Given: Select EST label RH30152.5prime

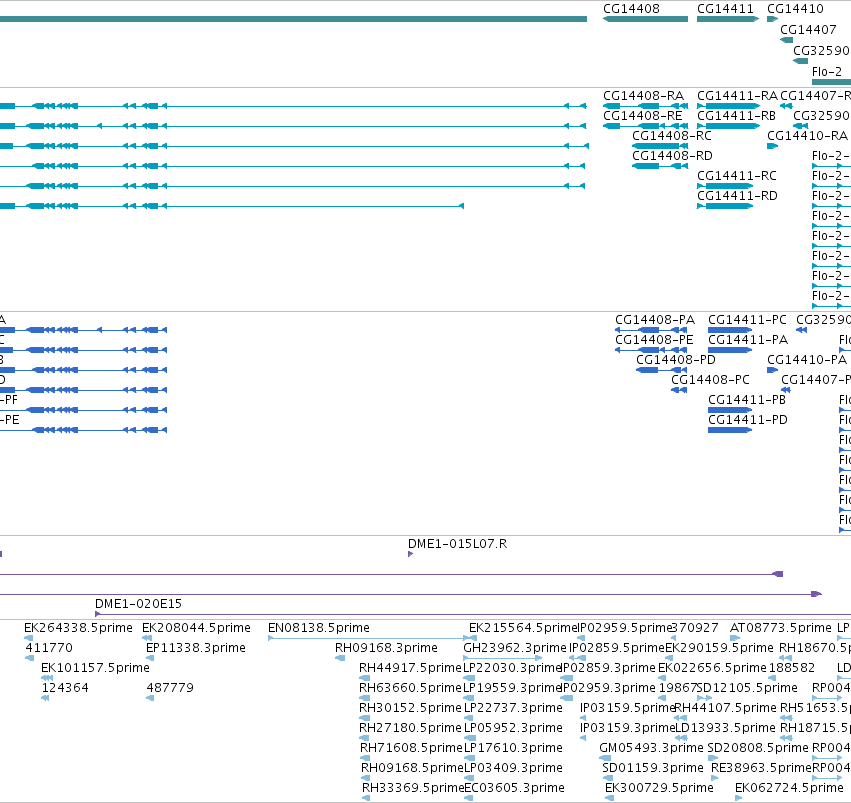Looking at the screenshot, I should tap(410, 708).
